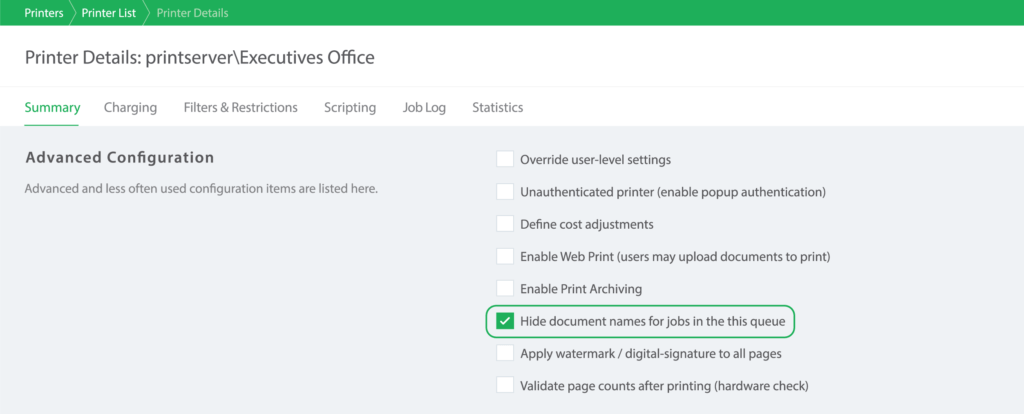1024x414 pixels.
Task: Enable Override user-level settings checkbox
Action: (505, 159)
